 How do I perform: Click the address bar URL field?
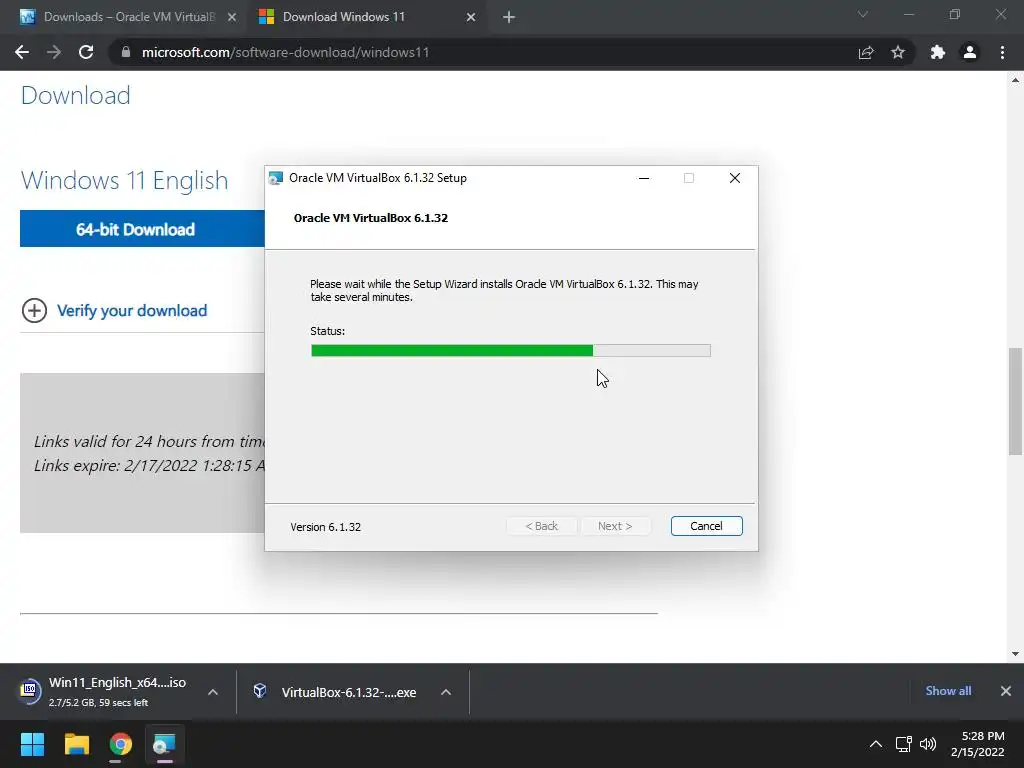(483, 52)
